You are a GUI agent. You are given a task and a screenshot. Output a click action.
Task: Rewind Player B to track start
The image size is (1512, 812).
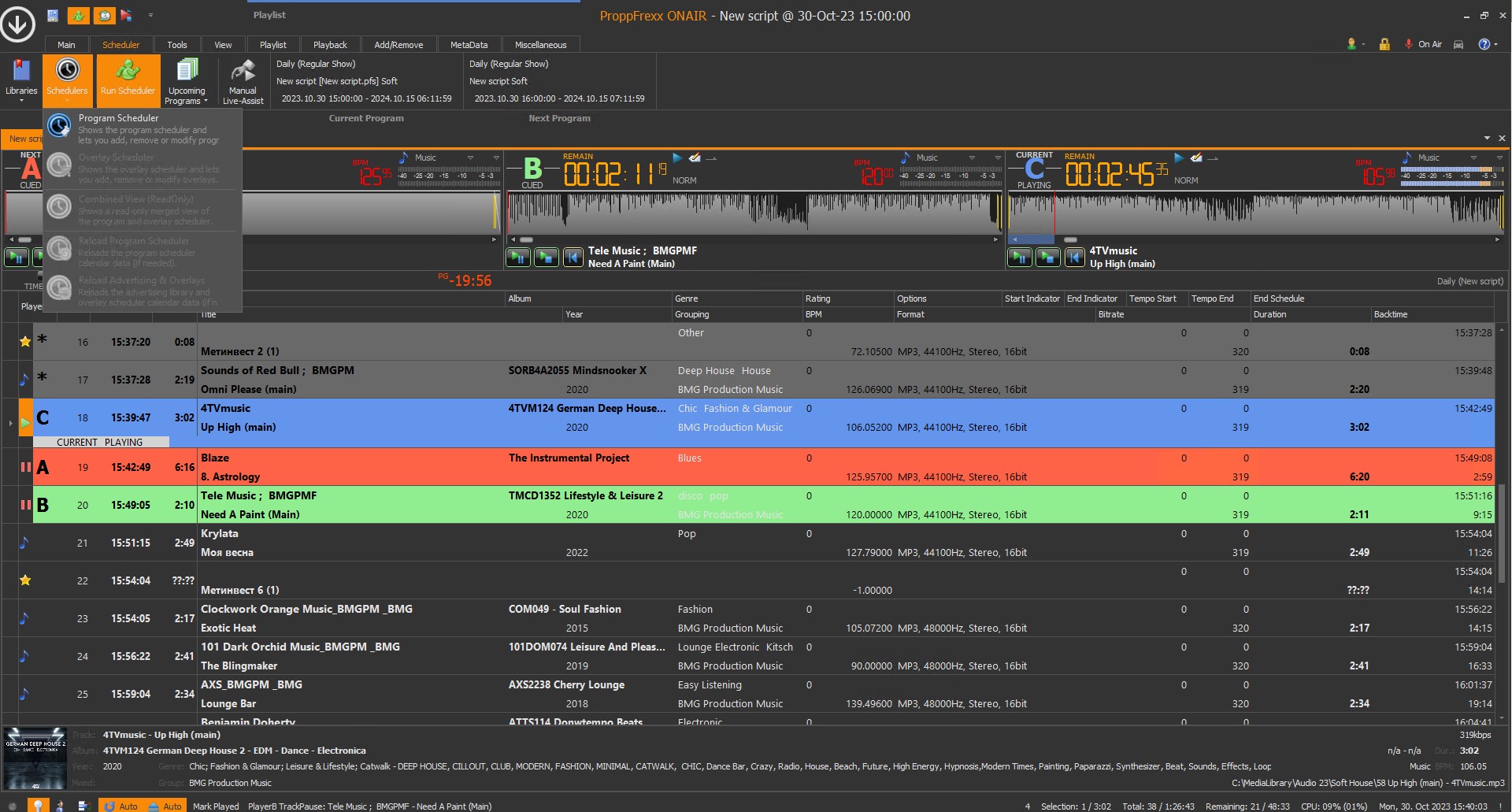(573, 257)
